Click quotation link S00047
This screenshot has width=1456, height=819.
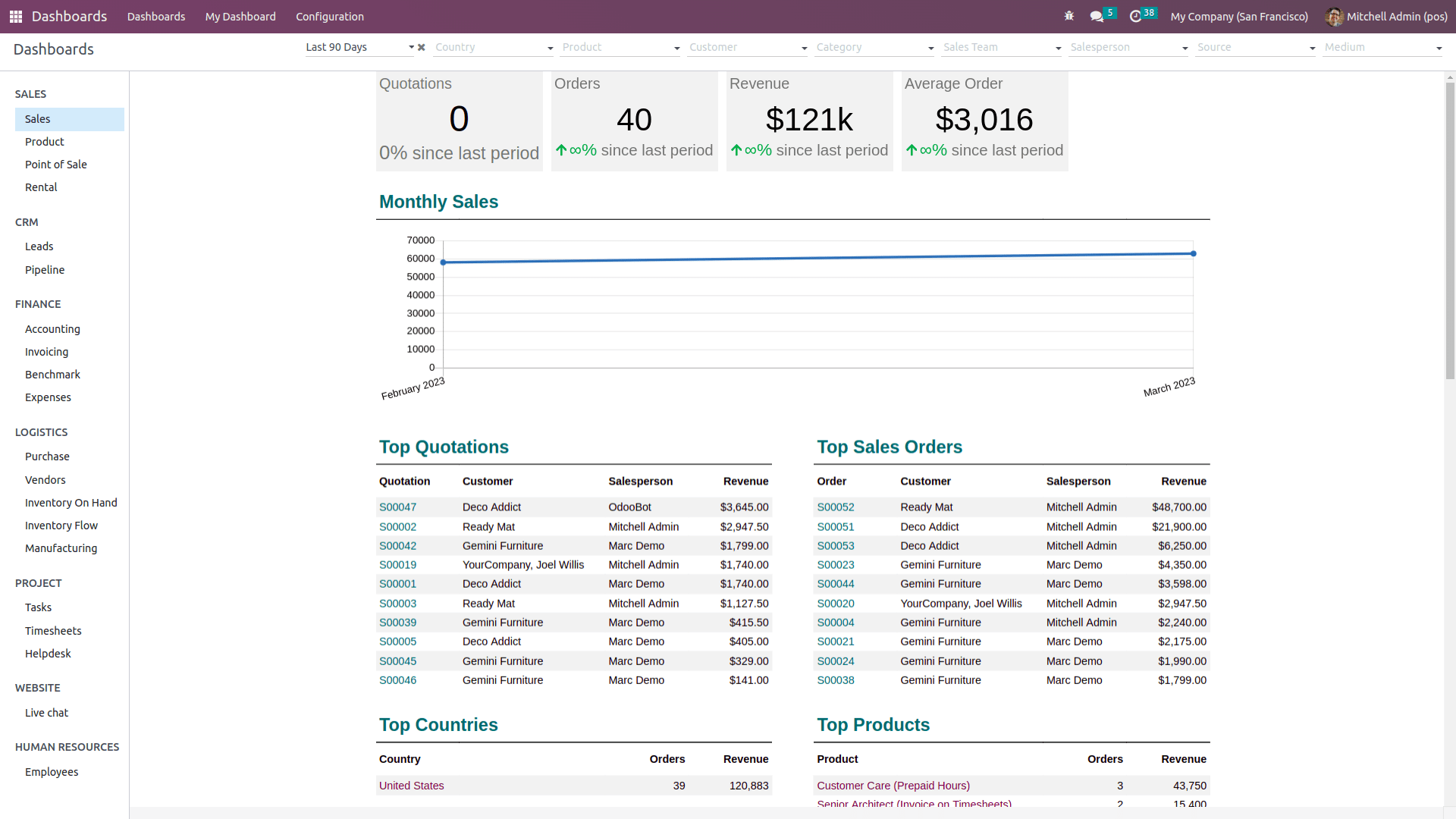click(x=397, y=506)
